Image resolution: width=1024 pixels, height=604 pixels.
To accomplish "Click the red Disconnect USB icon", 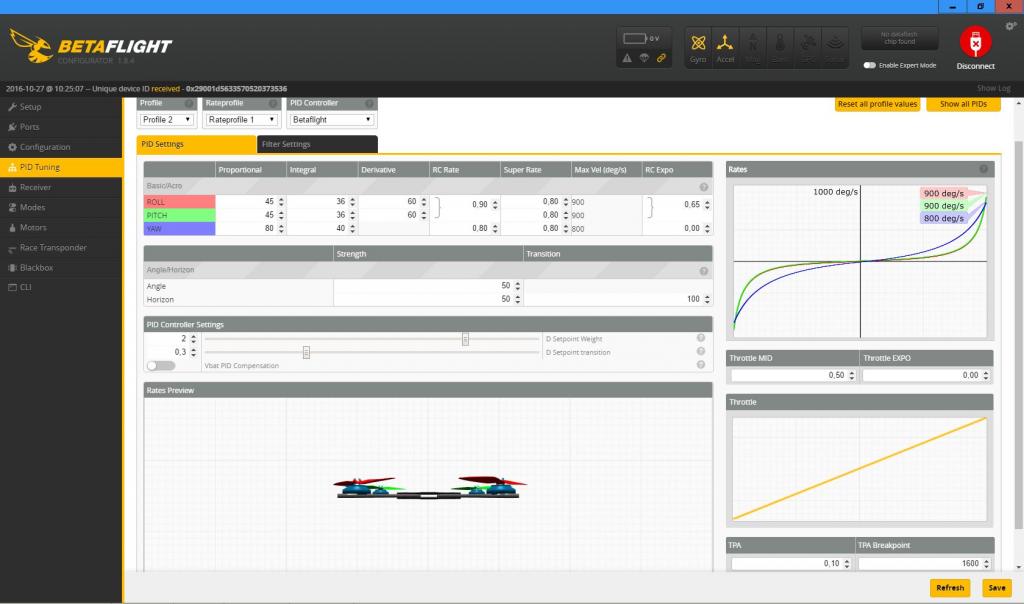I will click(974, 43).
